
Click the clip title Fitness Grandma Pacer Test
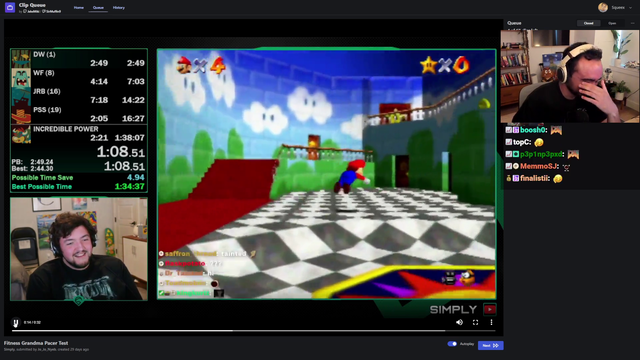(x=36, y=343)
